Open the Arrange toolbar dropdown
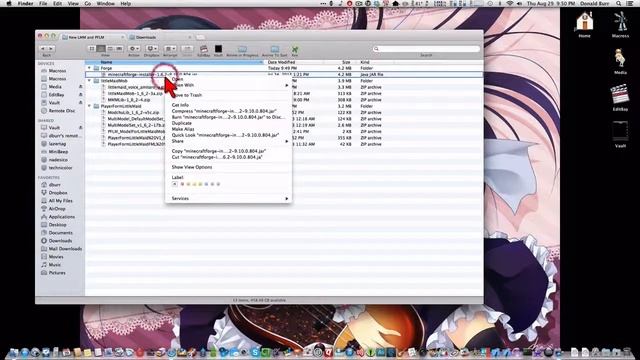Screen dimensions: 640x360 (x=170, y=49)
